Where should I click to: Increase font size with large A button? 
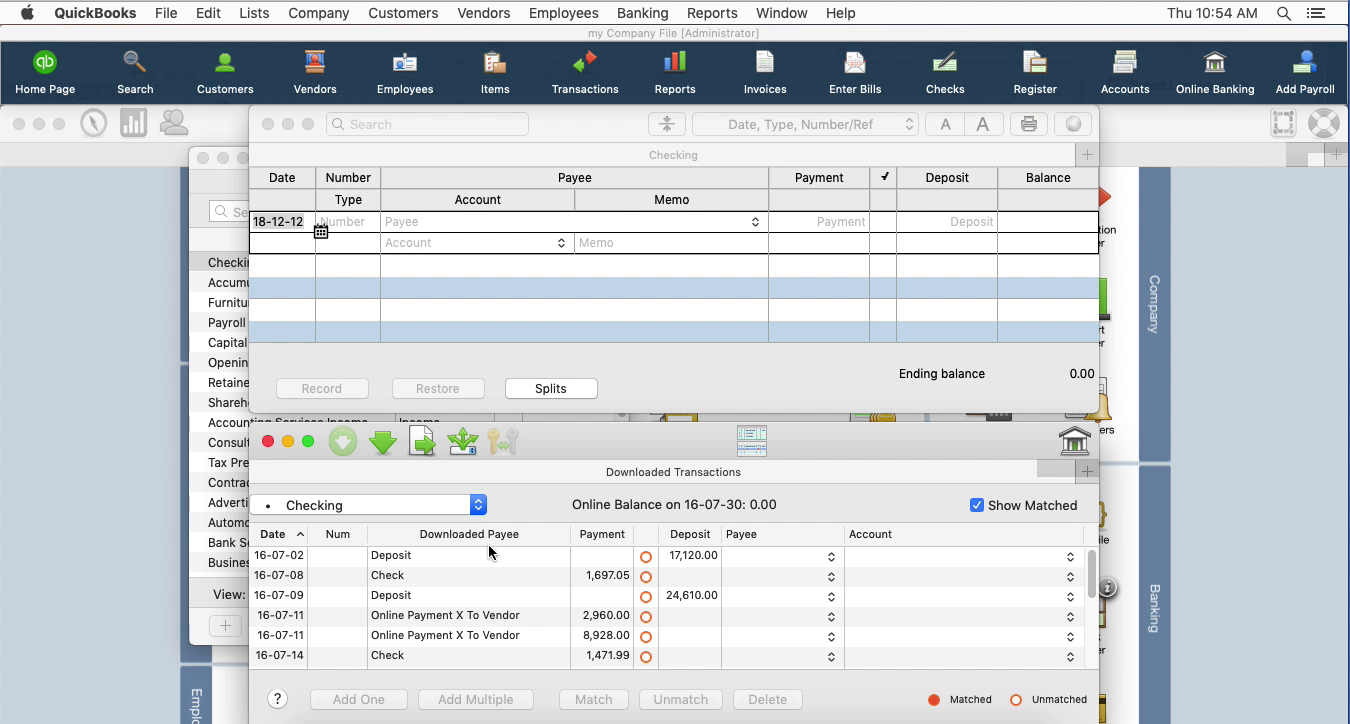click(983, 124)
